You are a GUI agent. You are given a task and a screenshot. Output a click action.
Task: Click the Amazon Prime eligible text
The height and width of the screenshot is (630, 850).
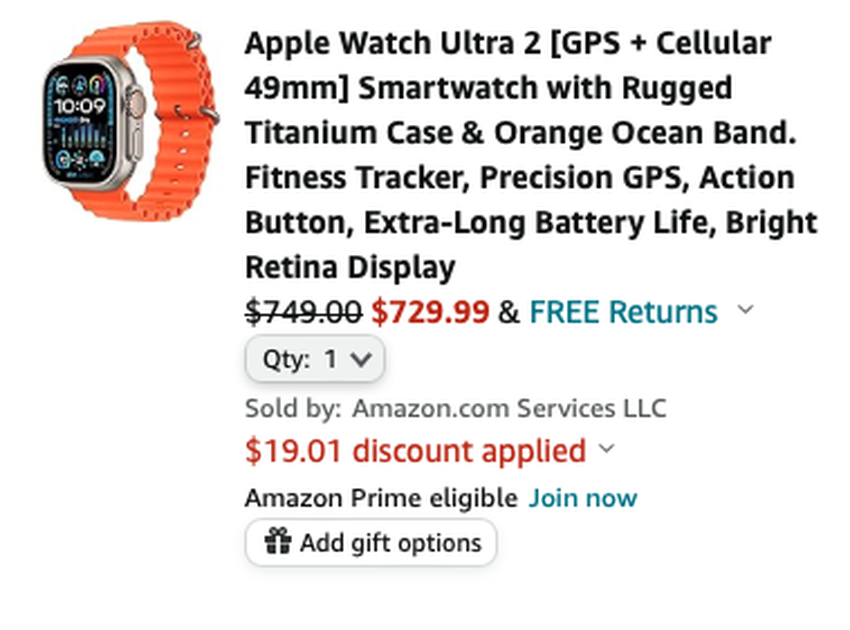pyautogui.click(x=381, y=498)
